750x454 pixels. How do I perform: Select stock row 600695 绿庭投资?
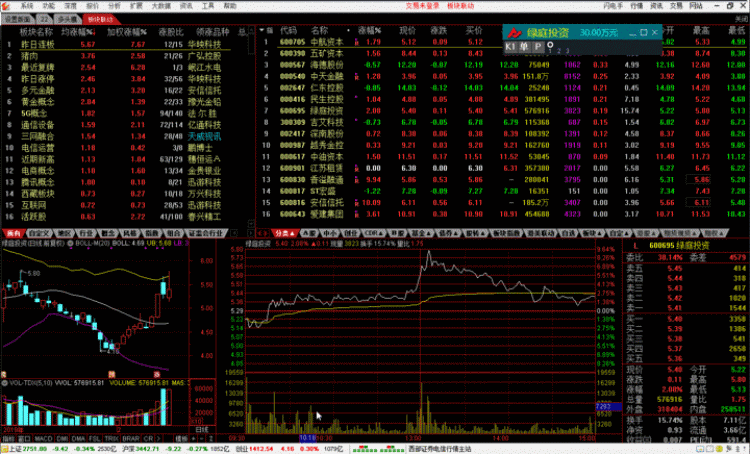click(502, 111)
